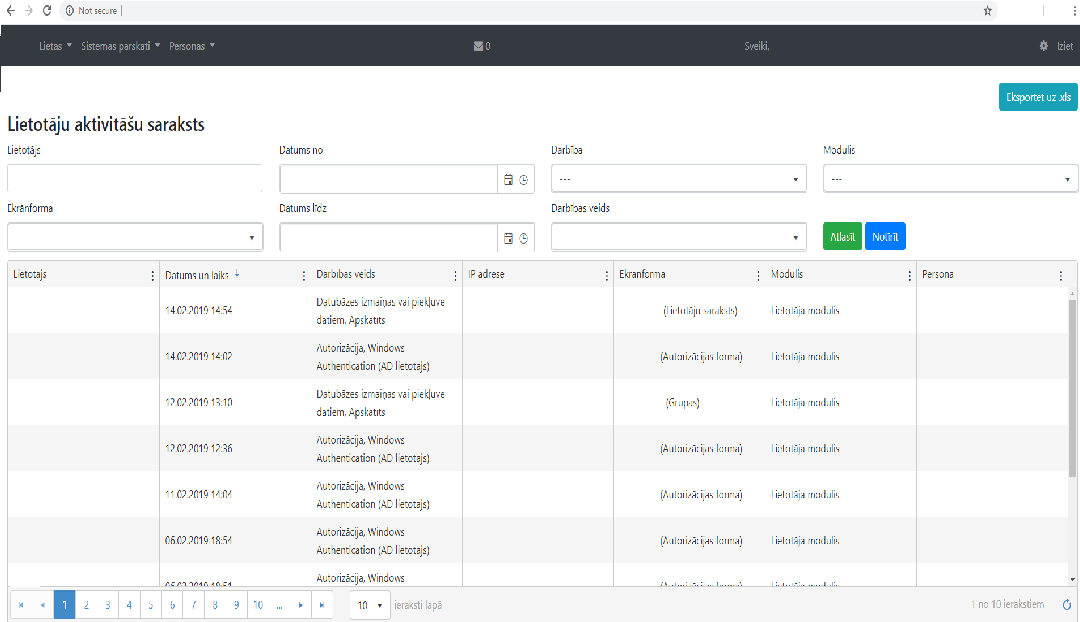Expand the Darbība dropdown
Image resolution: width=1080 pixels, height=622 pixels.
678,179
